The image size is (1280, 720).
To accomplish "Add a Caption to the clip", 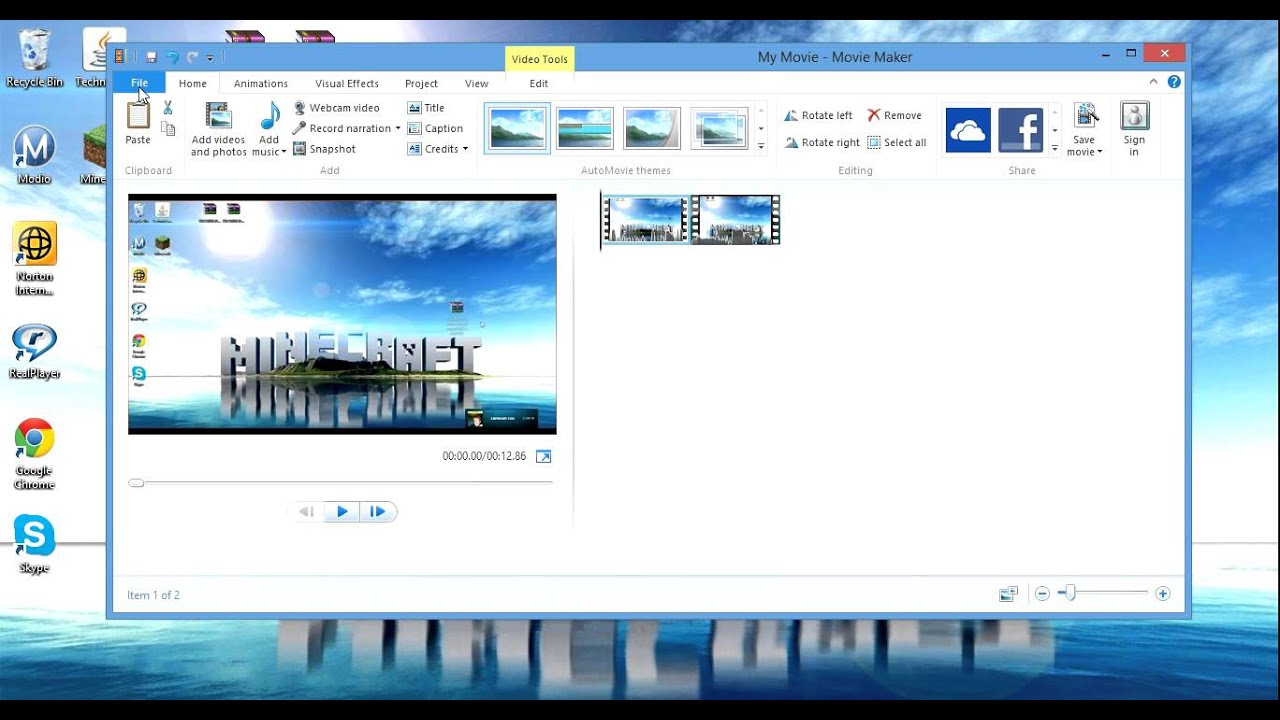I will (435, 128).
